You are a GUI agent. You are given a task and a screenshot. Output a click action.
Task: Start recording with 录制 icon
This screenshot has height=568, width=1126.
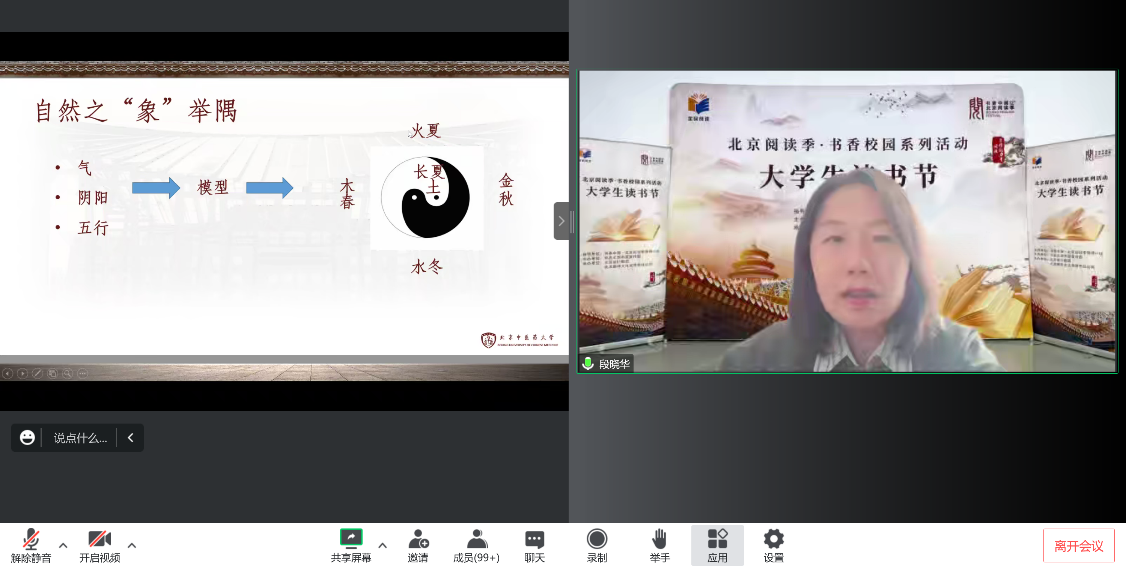click(x=597, y=546)
